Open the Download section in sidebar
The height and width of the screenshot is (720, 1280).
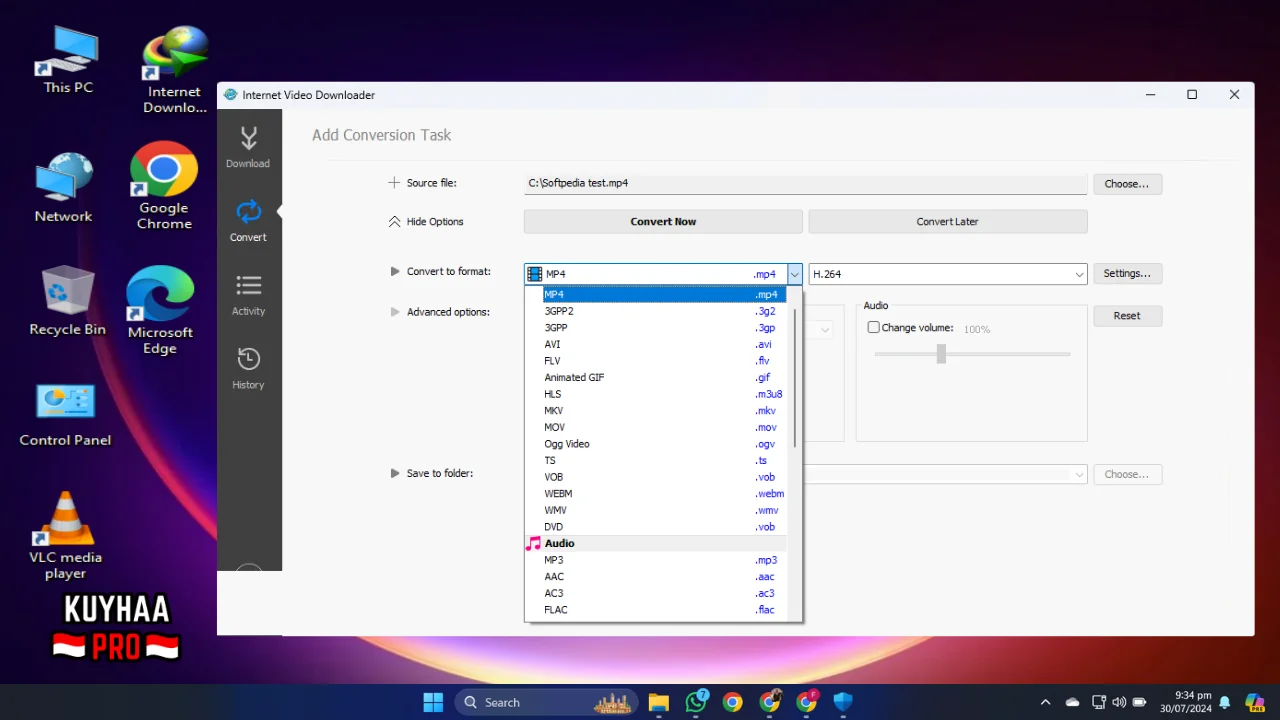[x=248, y=147]
